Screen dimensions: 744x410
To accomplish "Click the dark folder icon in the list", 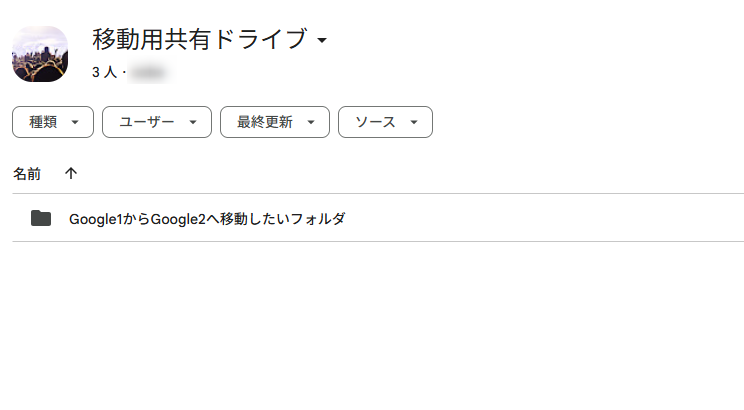I will point(41,218).
